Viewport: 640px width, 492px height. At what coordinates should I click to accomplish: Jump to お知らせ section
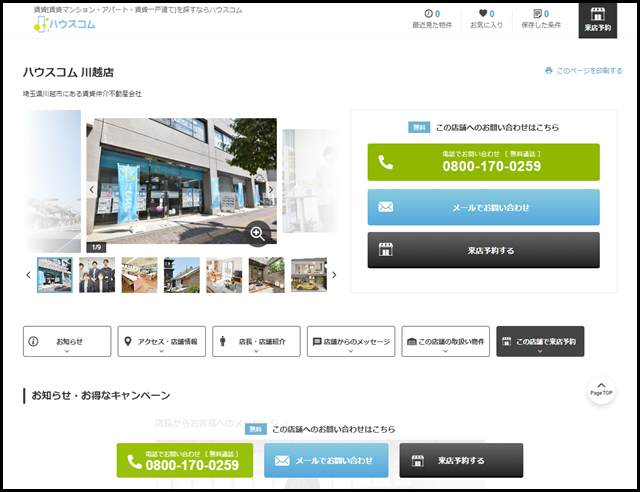pyautogui.click(x=67, y=341)
